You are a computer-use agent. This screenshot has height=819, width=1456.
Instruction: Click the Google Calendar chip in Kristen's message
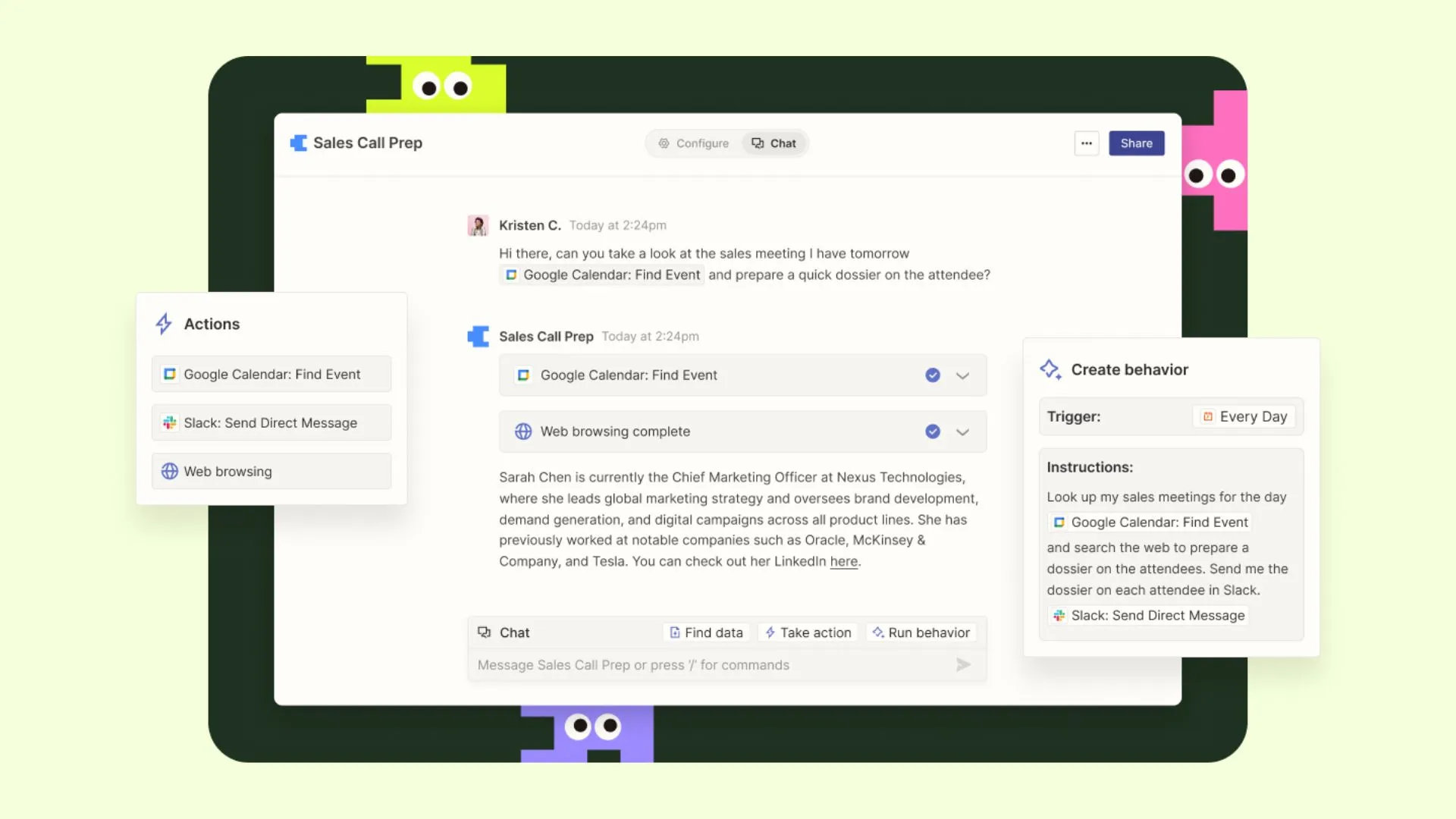(602, 275)
